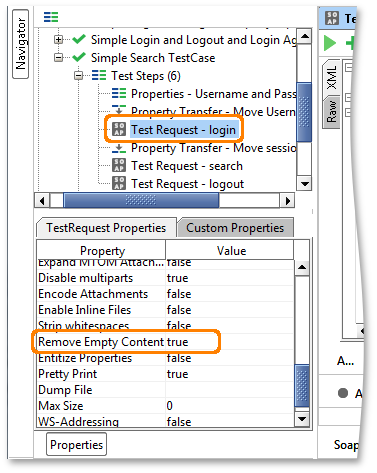Select Test Request - logout step
This screenshot has height=473, width=377.
tap(187, 184)
